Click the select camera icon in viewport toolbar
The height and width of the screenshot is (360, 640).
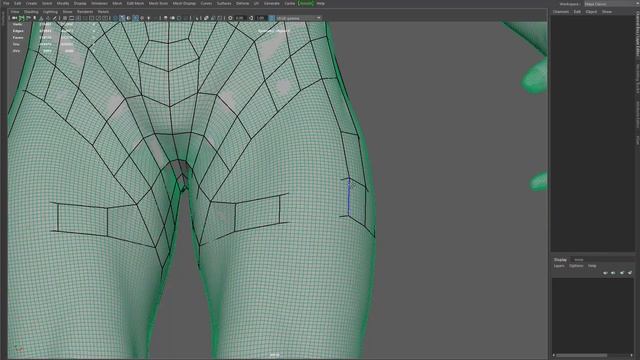click(14, 18)
